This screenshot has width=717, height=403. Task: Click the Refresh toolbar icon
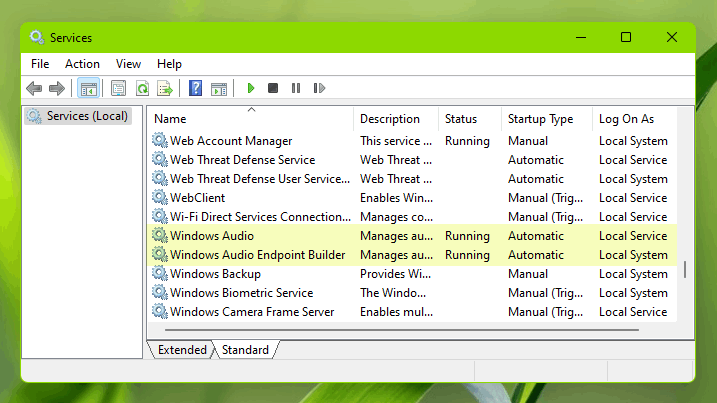(142, 88)
